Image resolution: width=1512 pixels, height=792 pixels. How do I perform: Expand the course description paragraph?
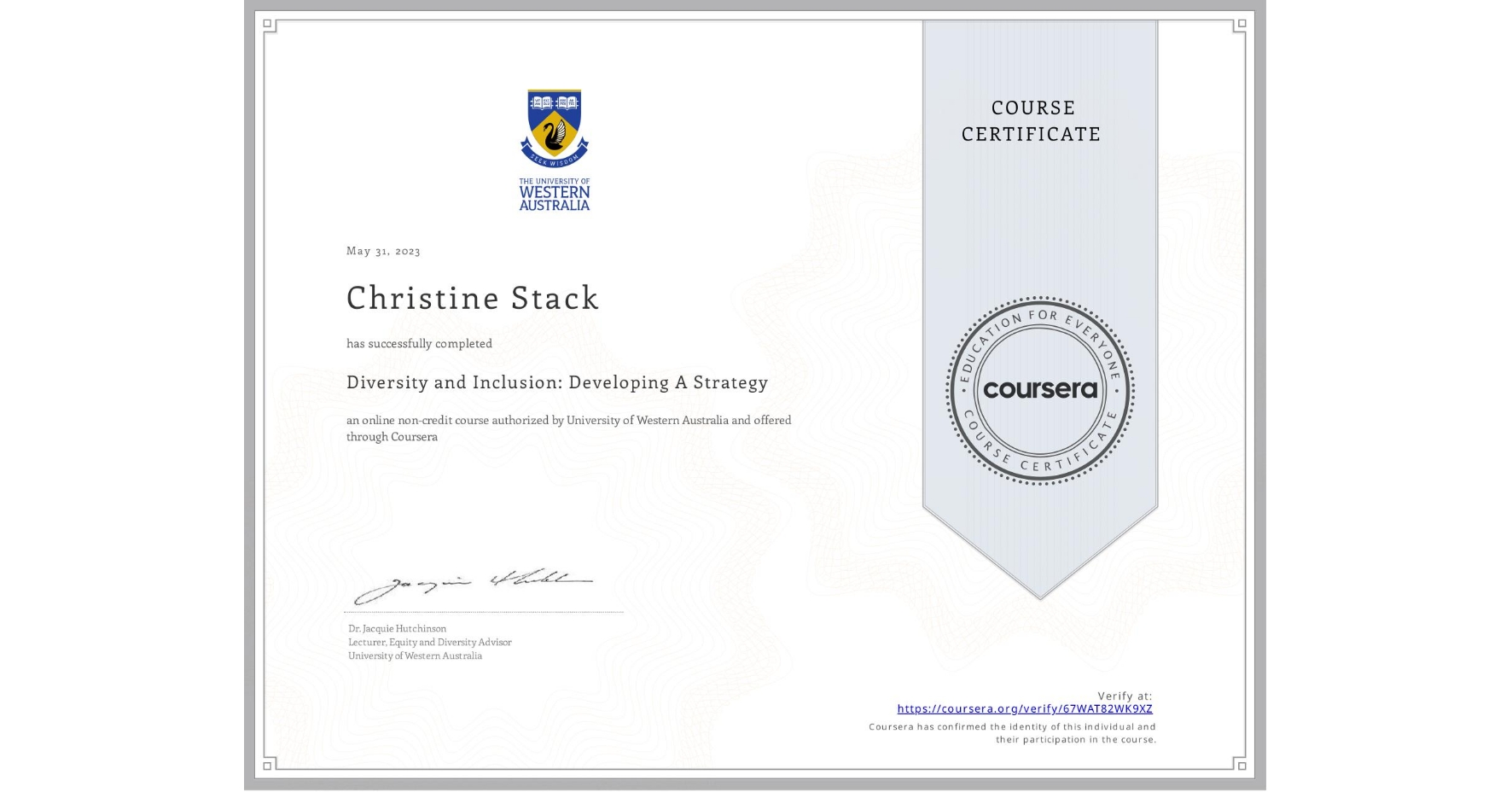[x=568, y=428]
